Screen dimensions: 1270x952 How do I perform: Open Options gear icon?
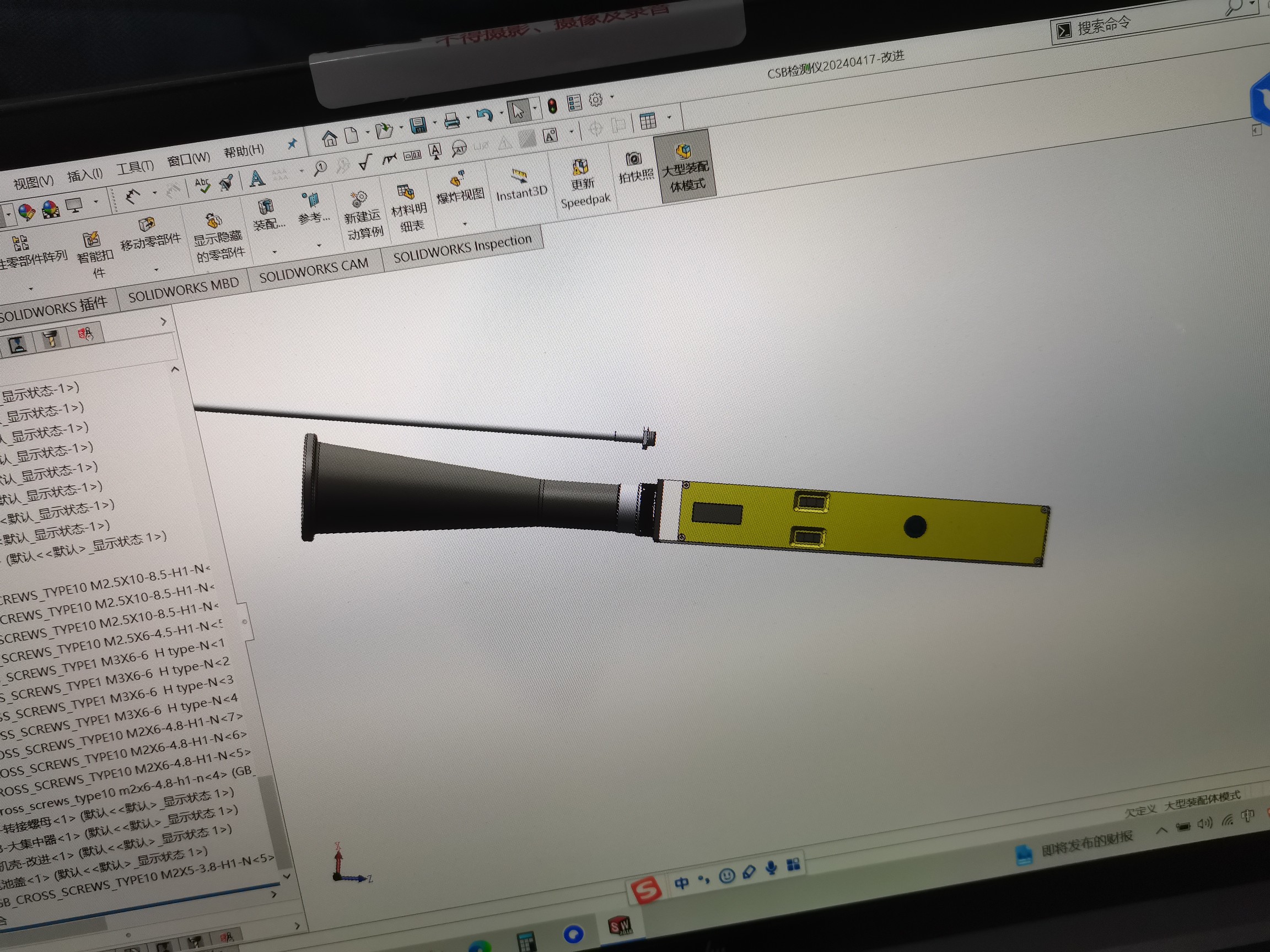595,100
